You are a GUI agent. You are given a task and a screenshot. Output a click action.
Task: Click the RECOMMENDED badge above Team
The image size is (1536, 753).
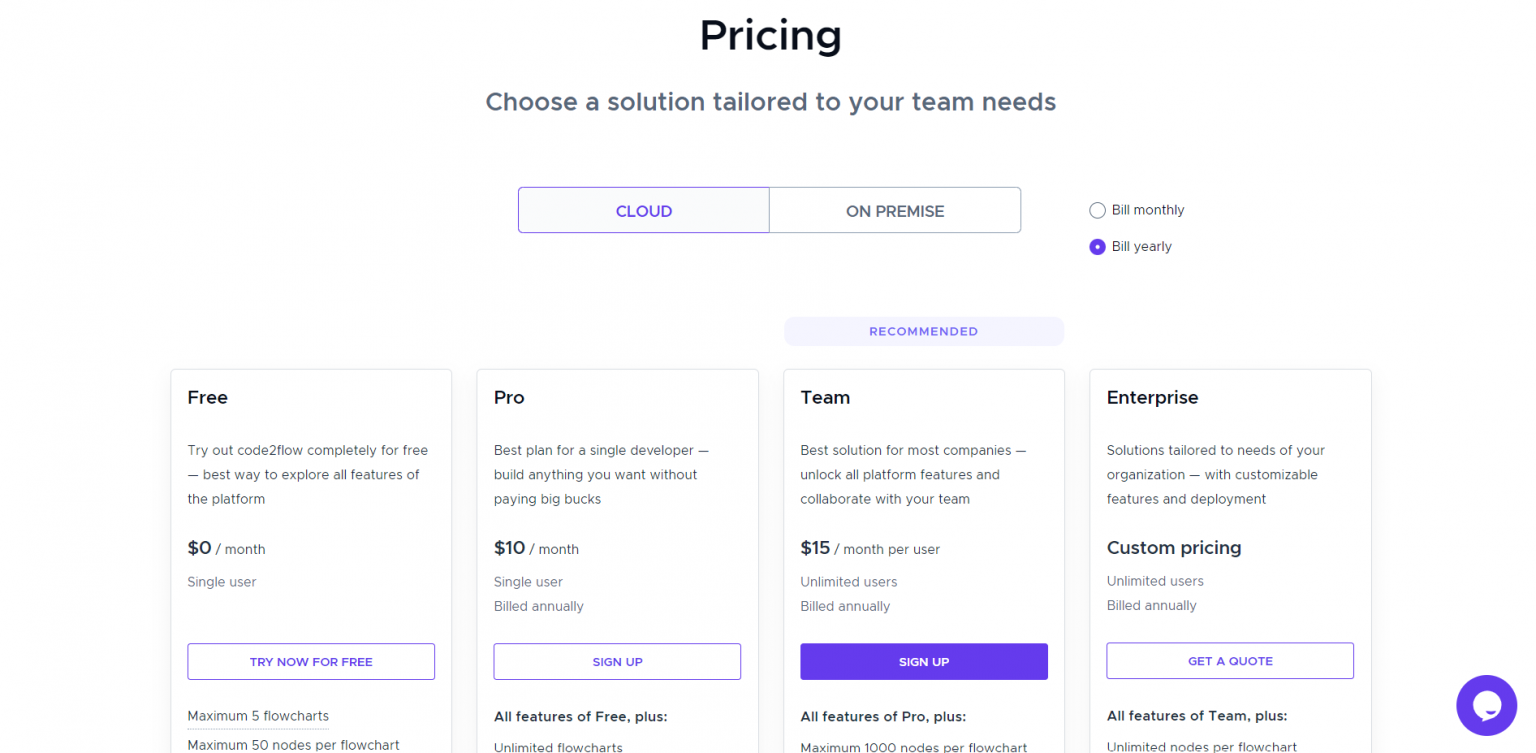tap(923, 331)
